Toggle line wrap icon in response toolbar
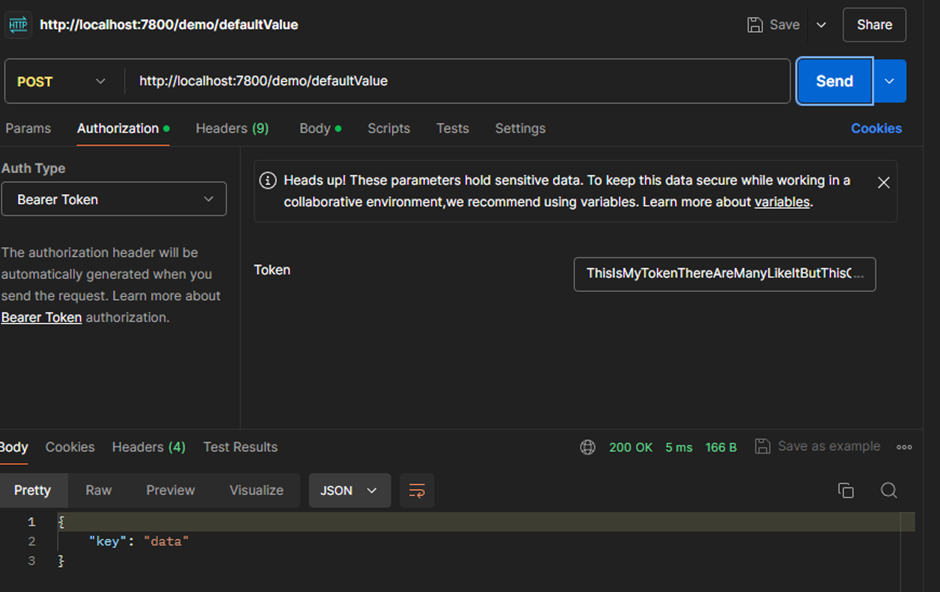 [x=417, y=491]
